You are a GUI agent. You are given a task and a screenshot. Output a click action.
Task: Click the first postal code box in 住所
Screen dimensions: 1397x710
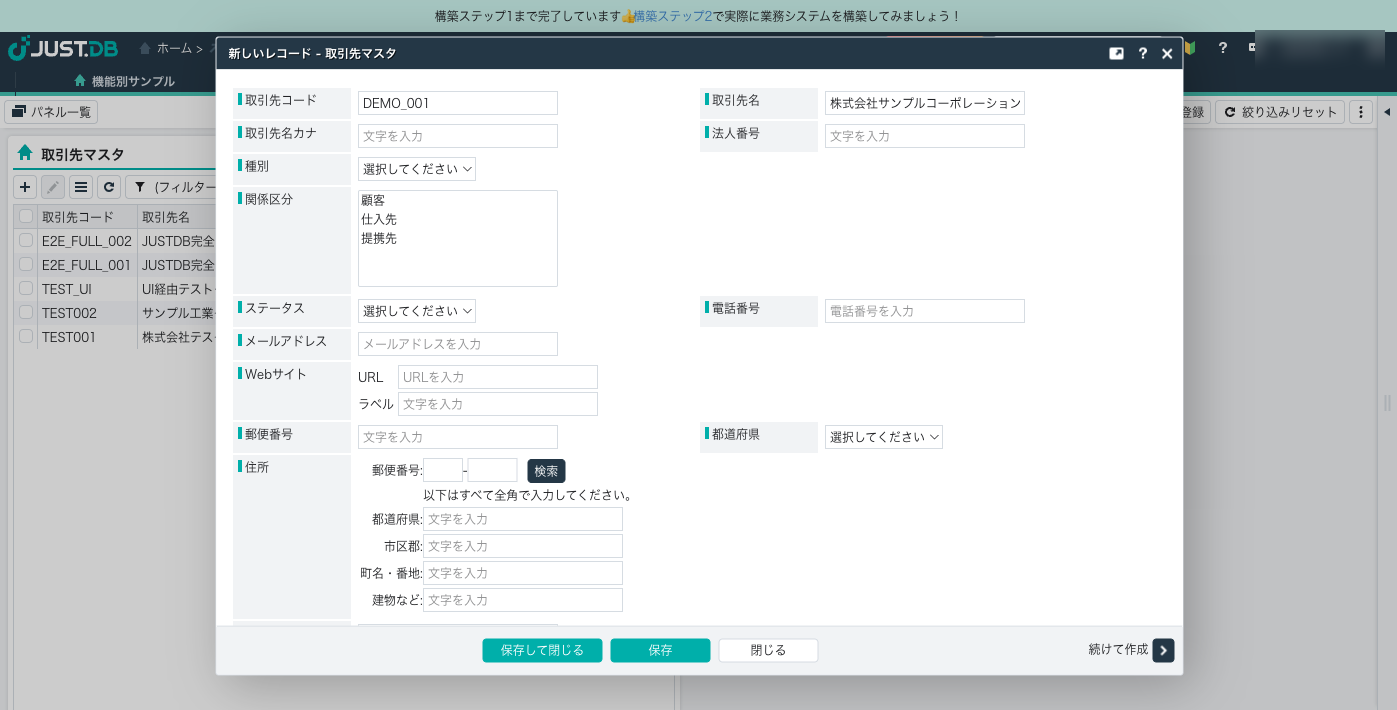(443, 470)
